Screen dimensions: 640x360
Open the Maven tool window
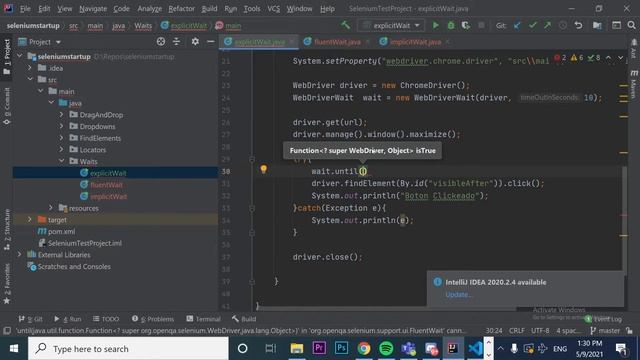click(634, 84)
